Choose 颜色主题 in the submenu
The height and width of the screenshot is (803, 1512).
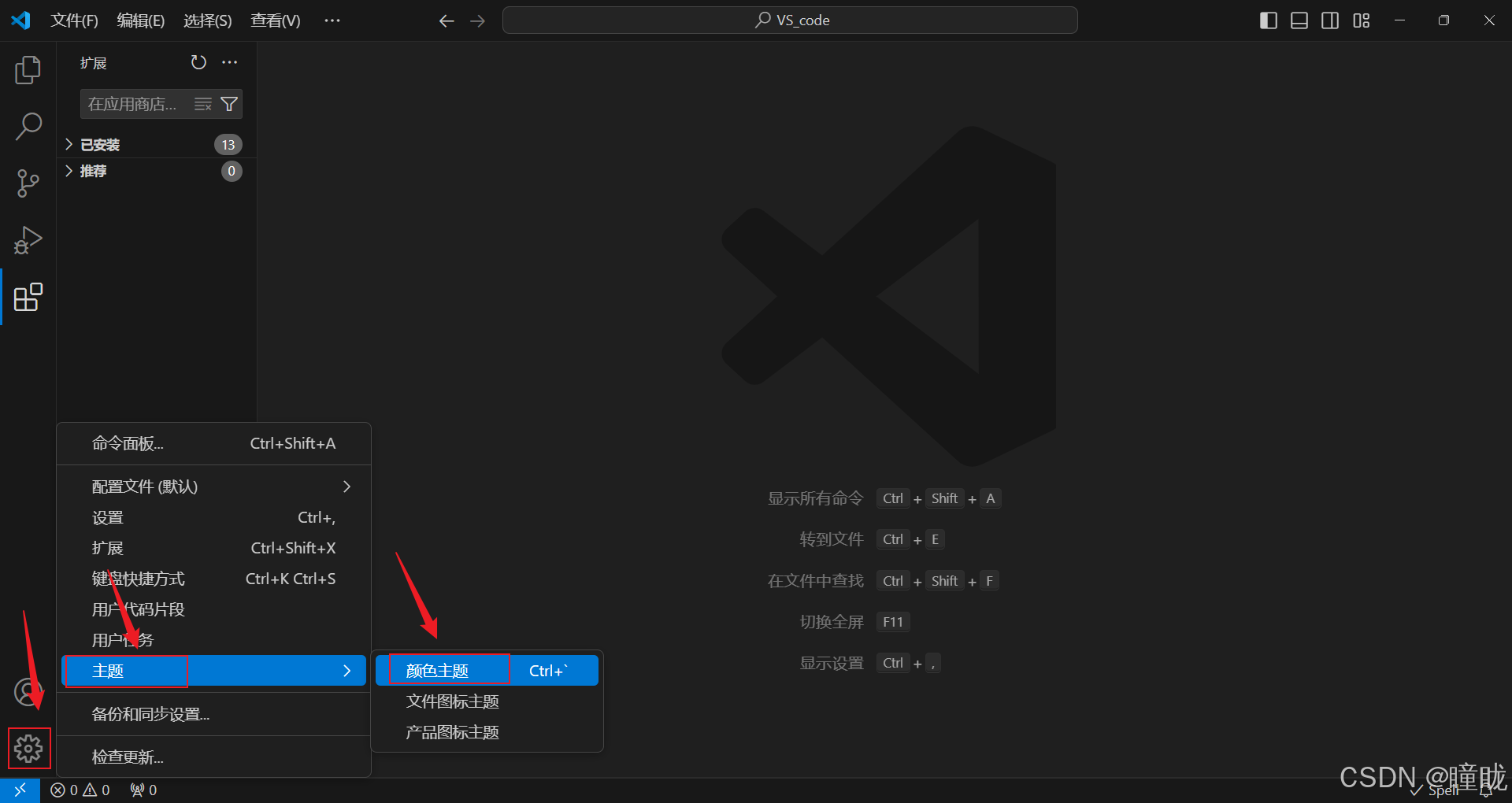tap(487, 671)
